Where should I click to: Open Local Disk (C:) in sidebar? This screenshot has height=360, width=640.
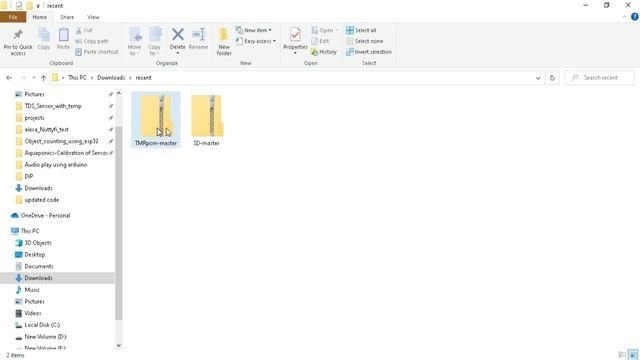click(42, 325)
